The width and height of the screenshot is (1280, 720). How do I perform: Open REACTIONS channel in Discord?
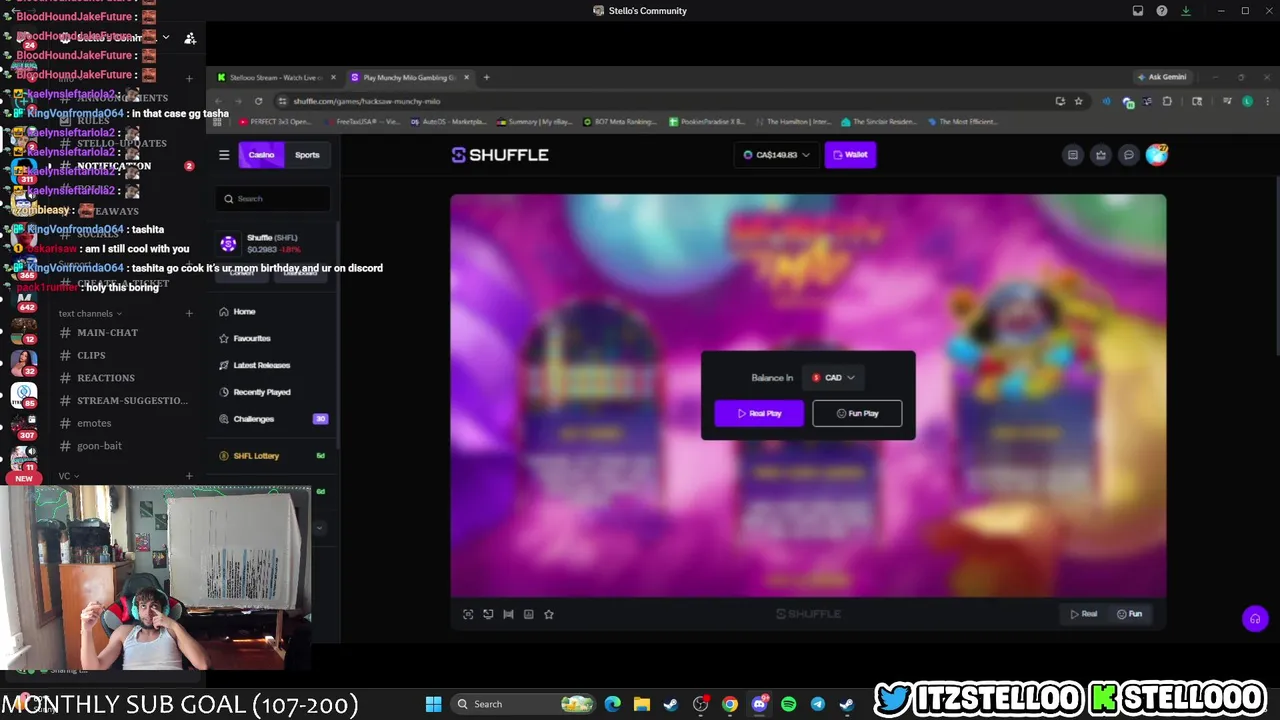[105, 378]
